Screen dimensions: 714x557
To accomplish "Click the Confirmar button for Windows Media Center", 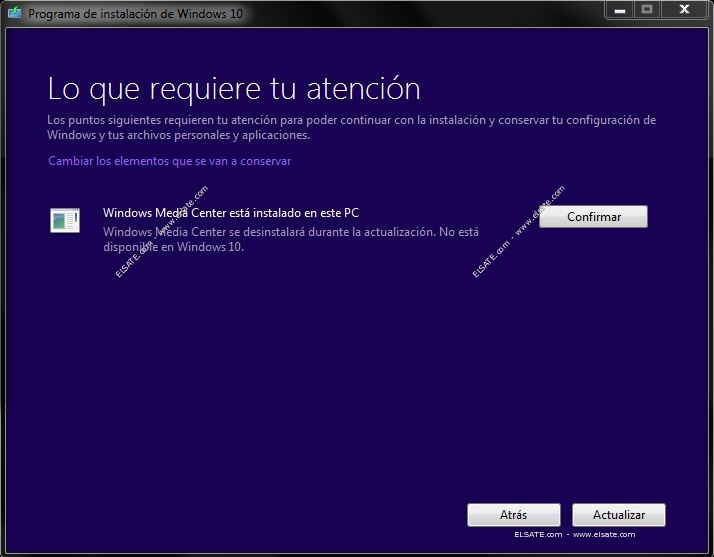I will pos(593,217).
